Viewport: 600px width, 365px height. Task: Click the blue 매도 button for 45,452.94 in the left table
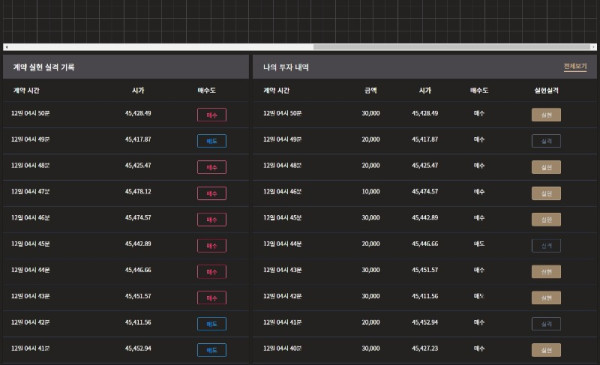pyautogui.click(x=212, y=350)
